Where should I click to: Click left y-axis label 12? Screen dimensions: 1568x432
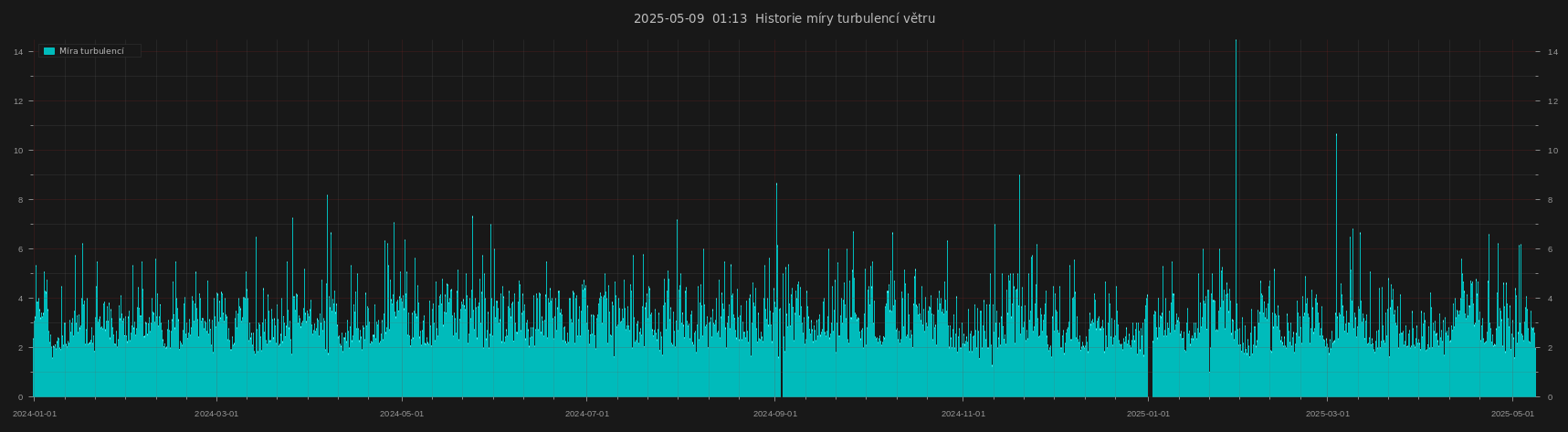18,101
